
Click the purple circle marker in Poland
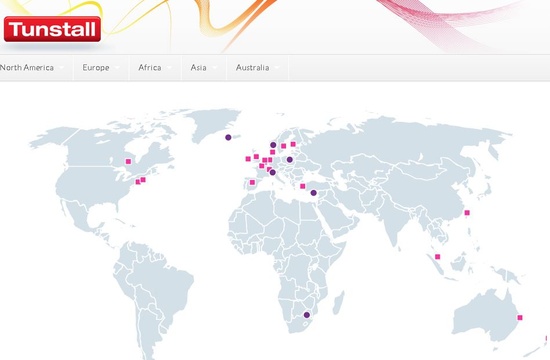pyautogui.click(x=289, y=160)
